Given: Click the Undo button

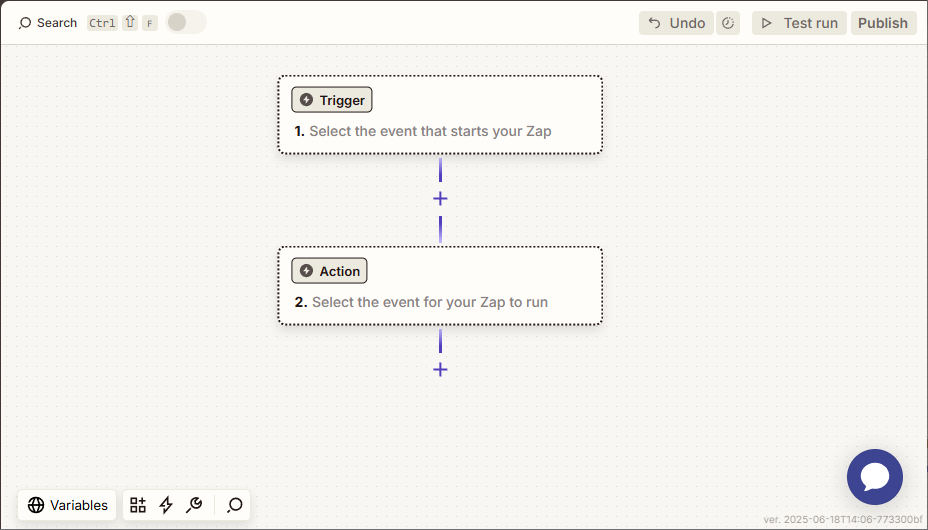Looking at the screenshot, I should 676,23.
